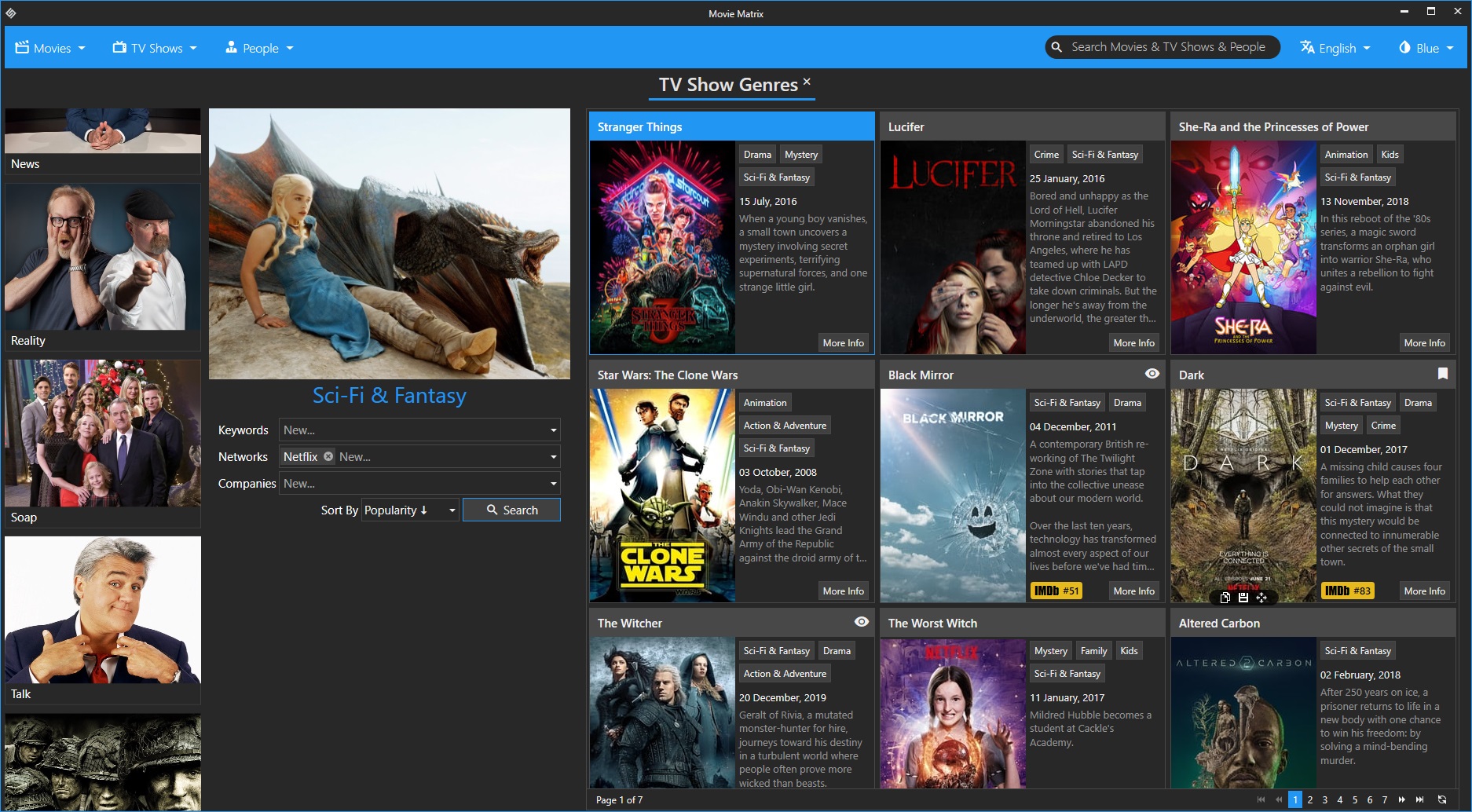Toggle watched eye on Black Mirror
The image size is (1472, 812).
pos(1152,374)
